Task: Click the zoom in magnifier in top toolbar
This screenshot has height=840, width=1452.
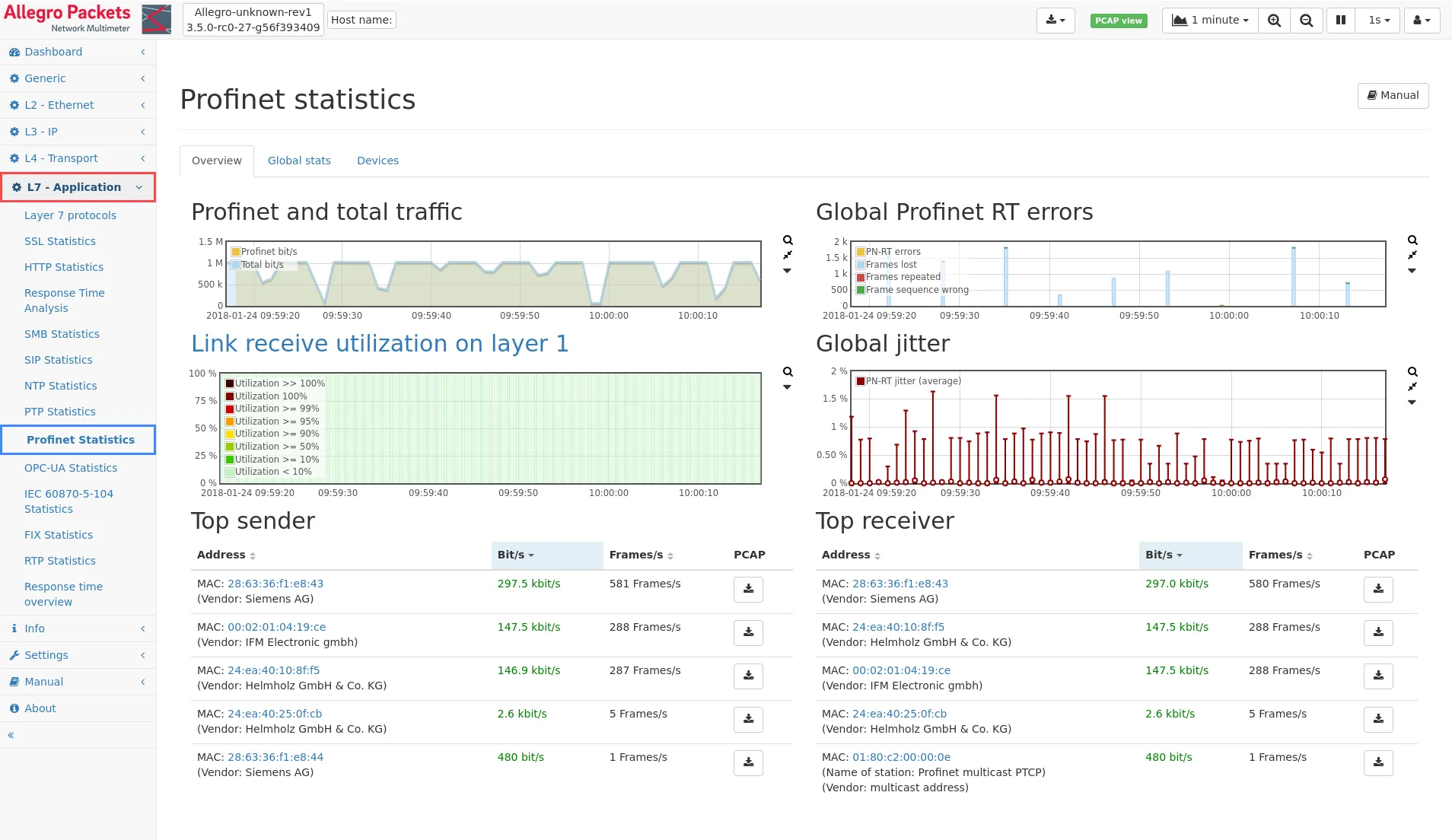Action: pyautogui.click(x=1274, y=21)
